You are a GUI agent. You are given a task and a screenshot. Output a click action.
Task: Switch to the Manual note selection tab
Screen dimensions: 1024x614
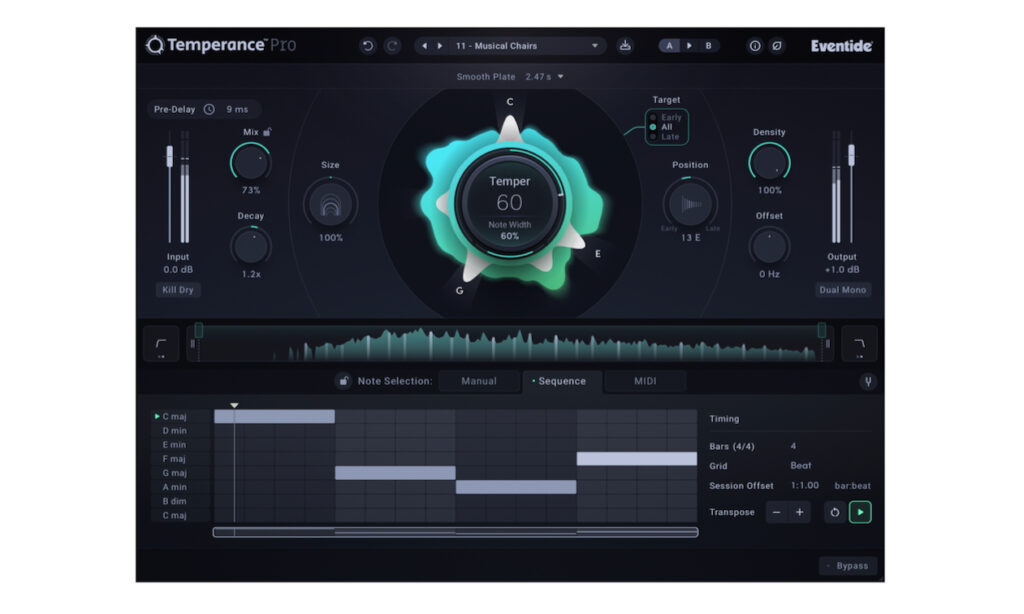click(x=478, y=381)
